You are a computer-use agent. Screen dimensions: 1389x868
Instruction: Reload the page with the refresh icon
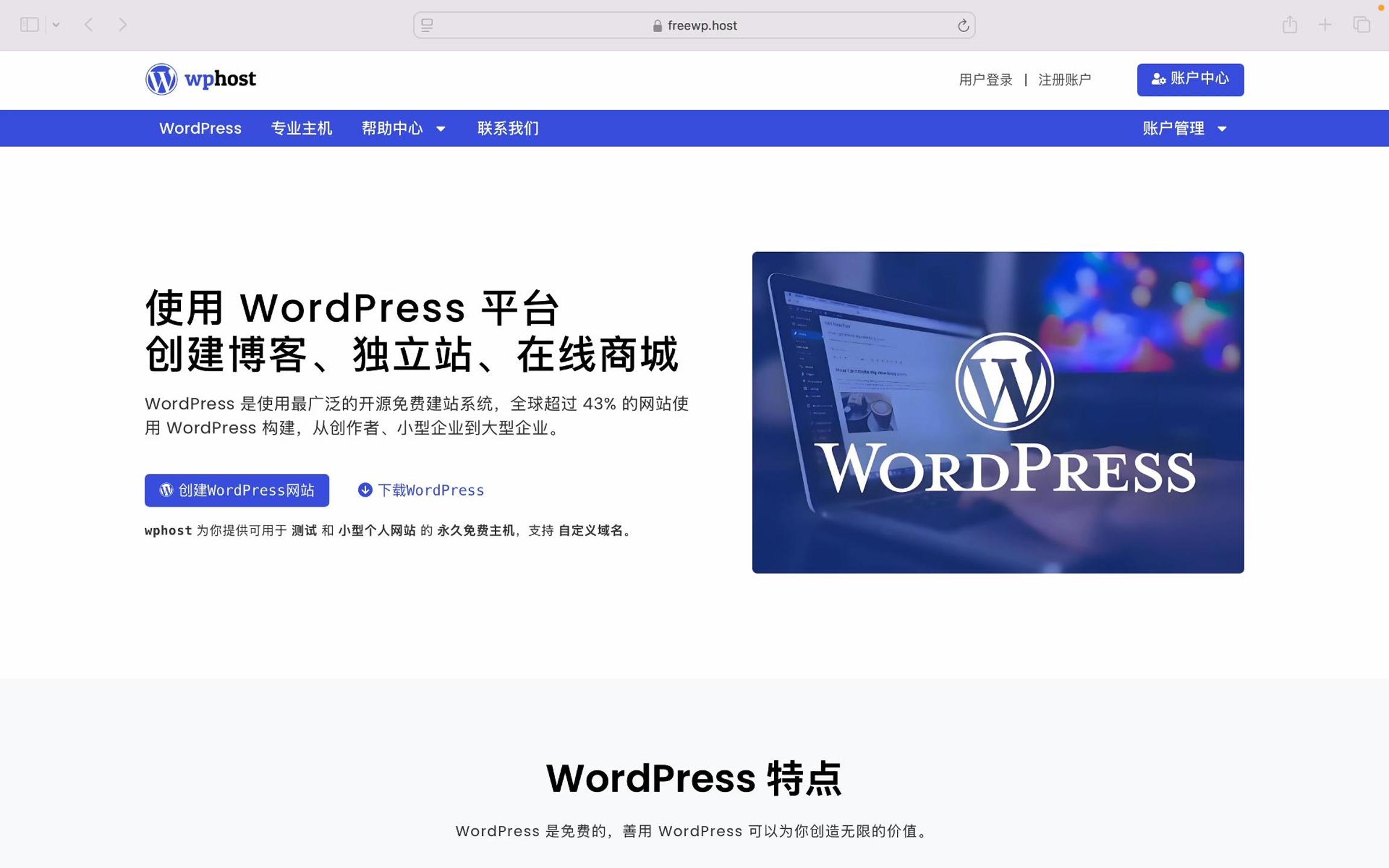(x=963, y=25)
